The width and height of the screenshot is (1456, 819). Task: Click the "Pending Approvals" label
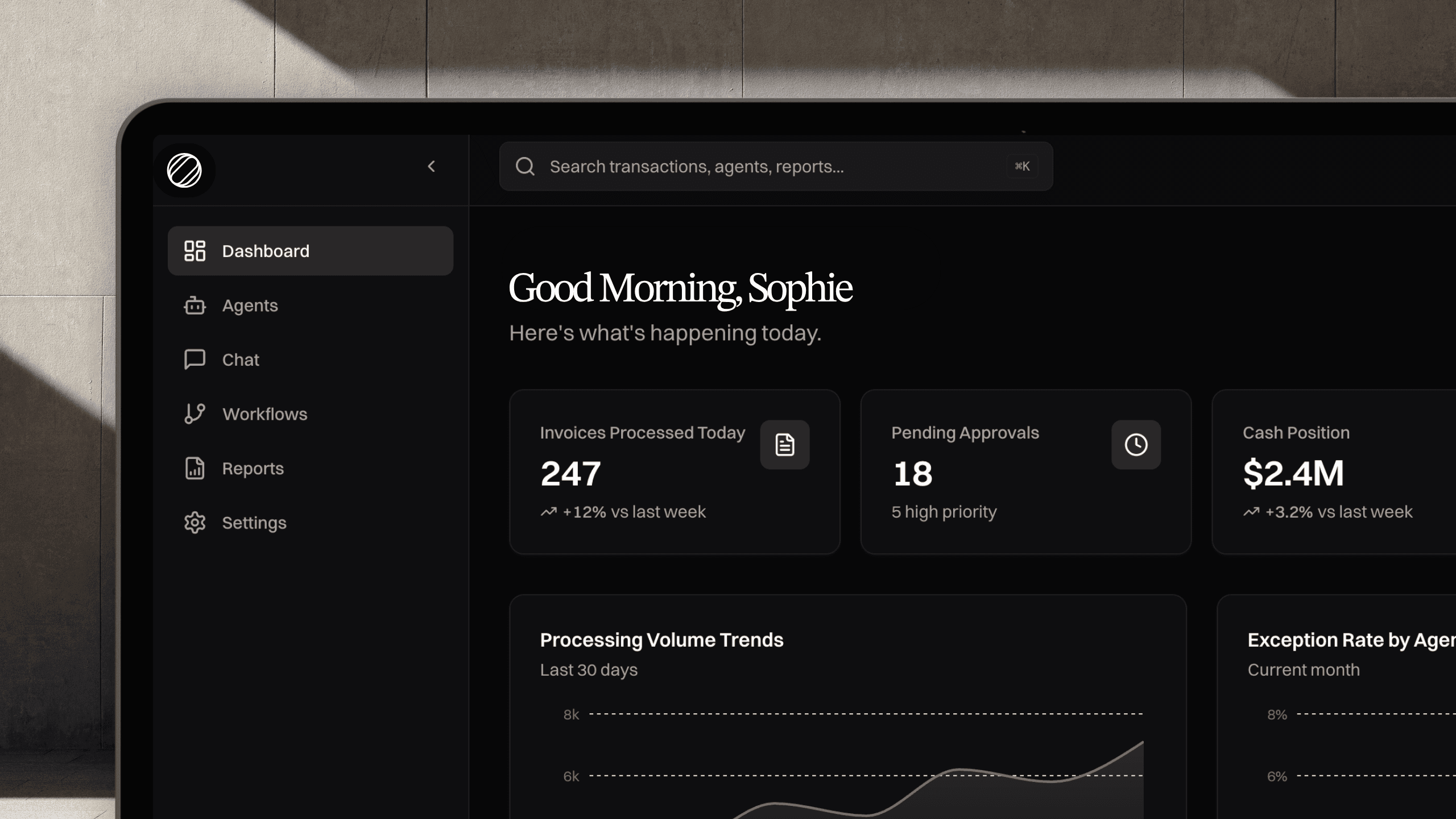[x=965, y=433]
